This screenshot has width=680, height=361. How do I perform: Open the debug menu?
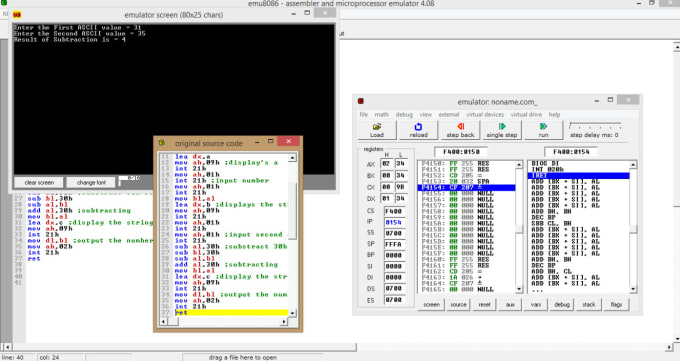(404, 115)
